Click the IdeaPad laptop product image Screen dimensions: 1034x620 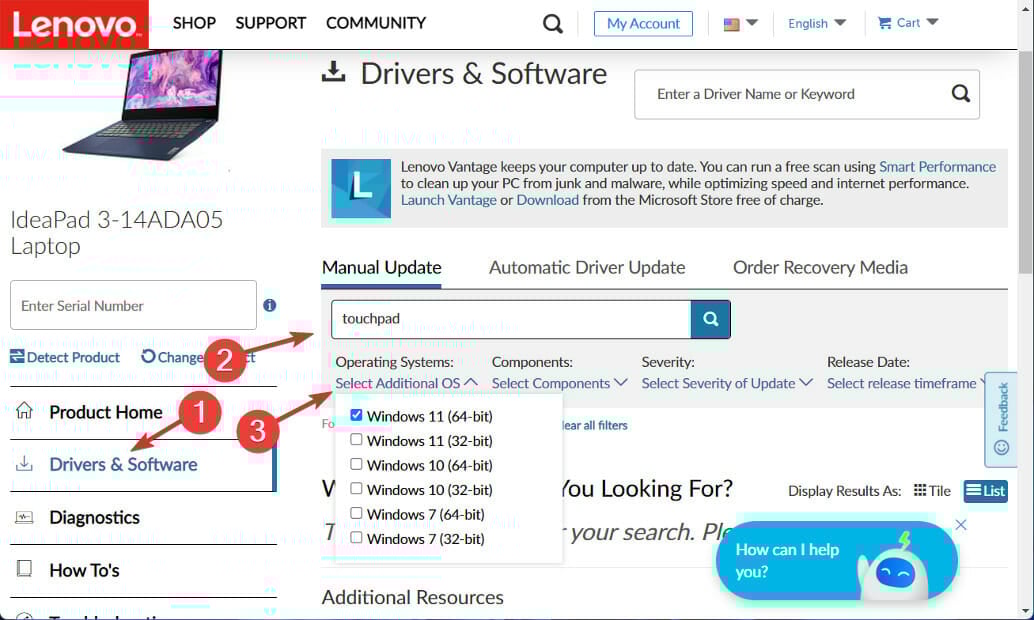coord(144,104)
